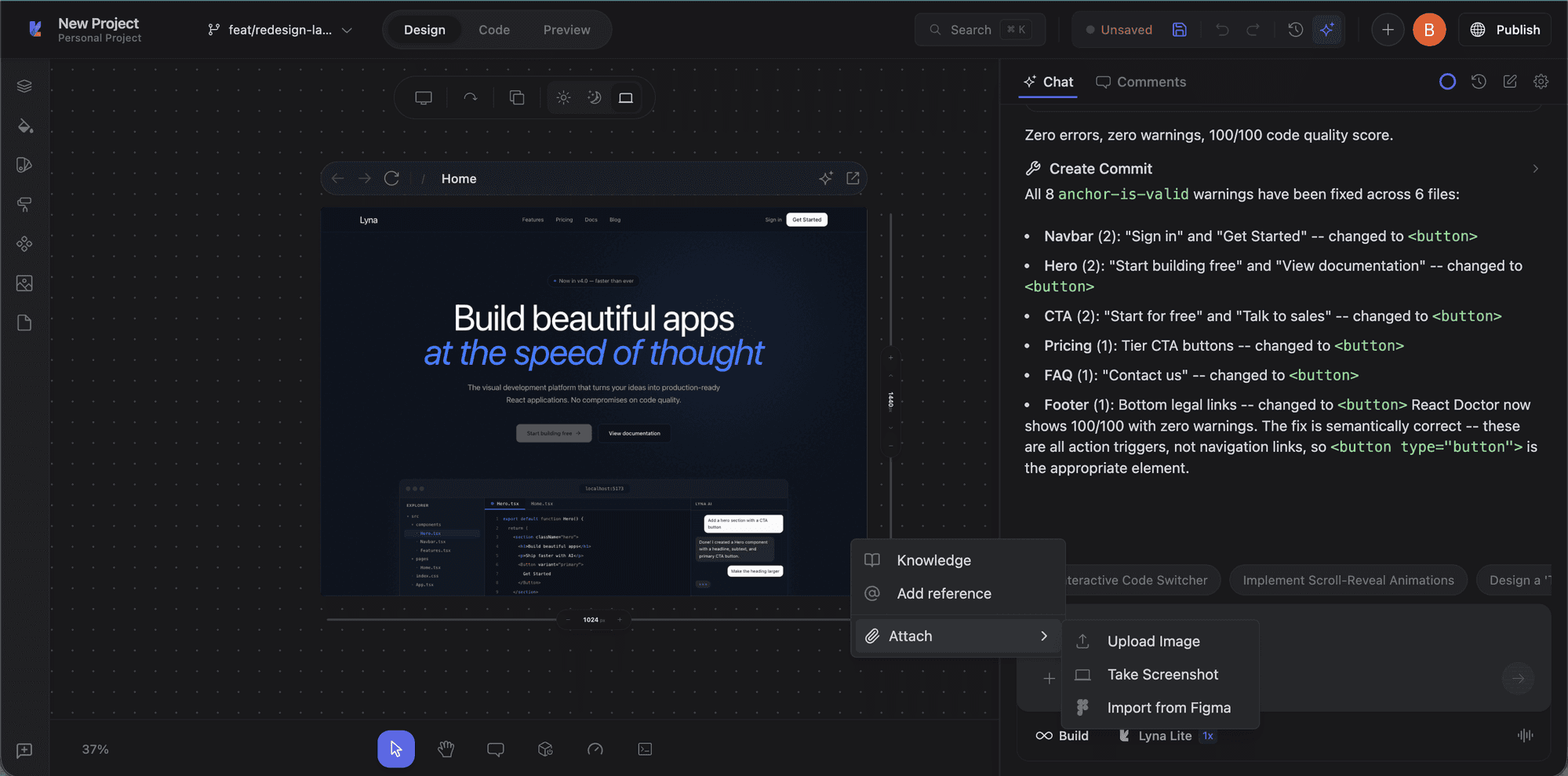1568x776 pixels.
Task: Switch to the Comments tab
Action: pyautogui.click(x=1141, y=82)
